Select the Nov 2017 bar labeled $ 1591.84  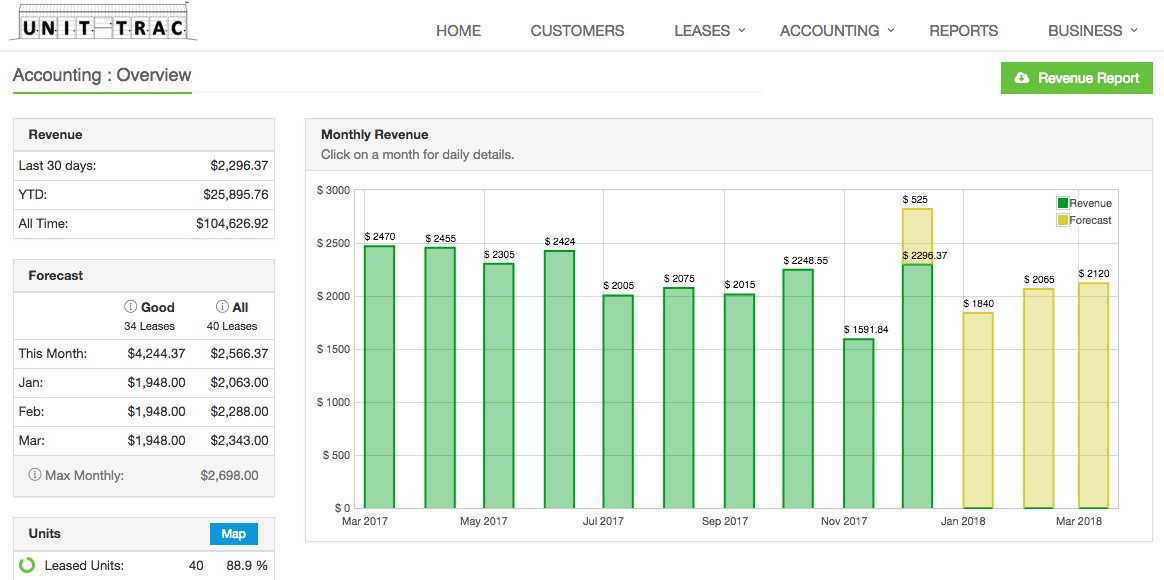coord(858,424)
